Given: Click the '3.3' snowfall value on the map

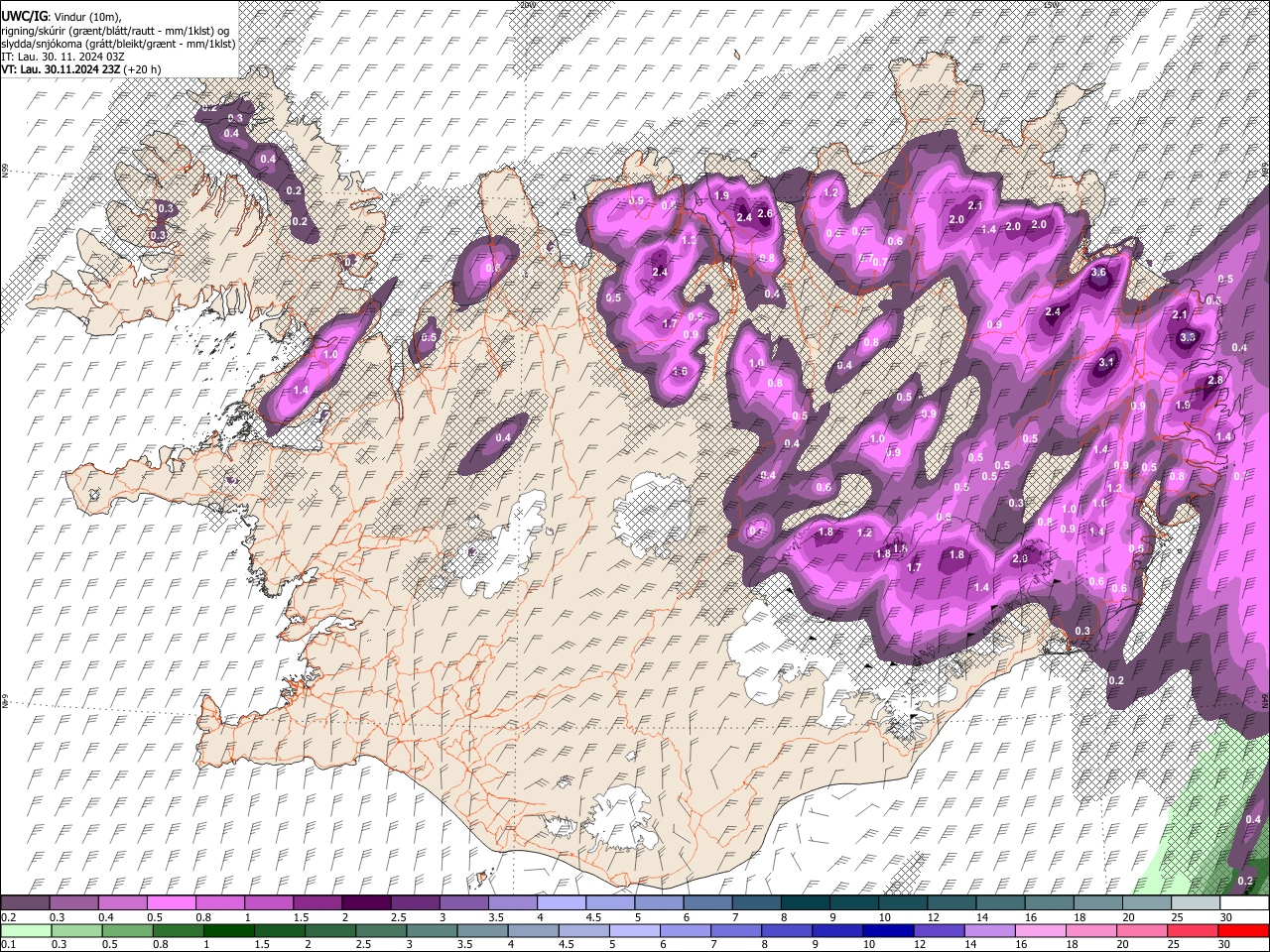Looking at the screenshot, I should pyautogui.click(x=1188, y=337).
